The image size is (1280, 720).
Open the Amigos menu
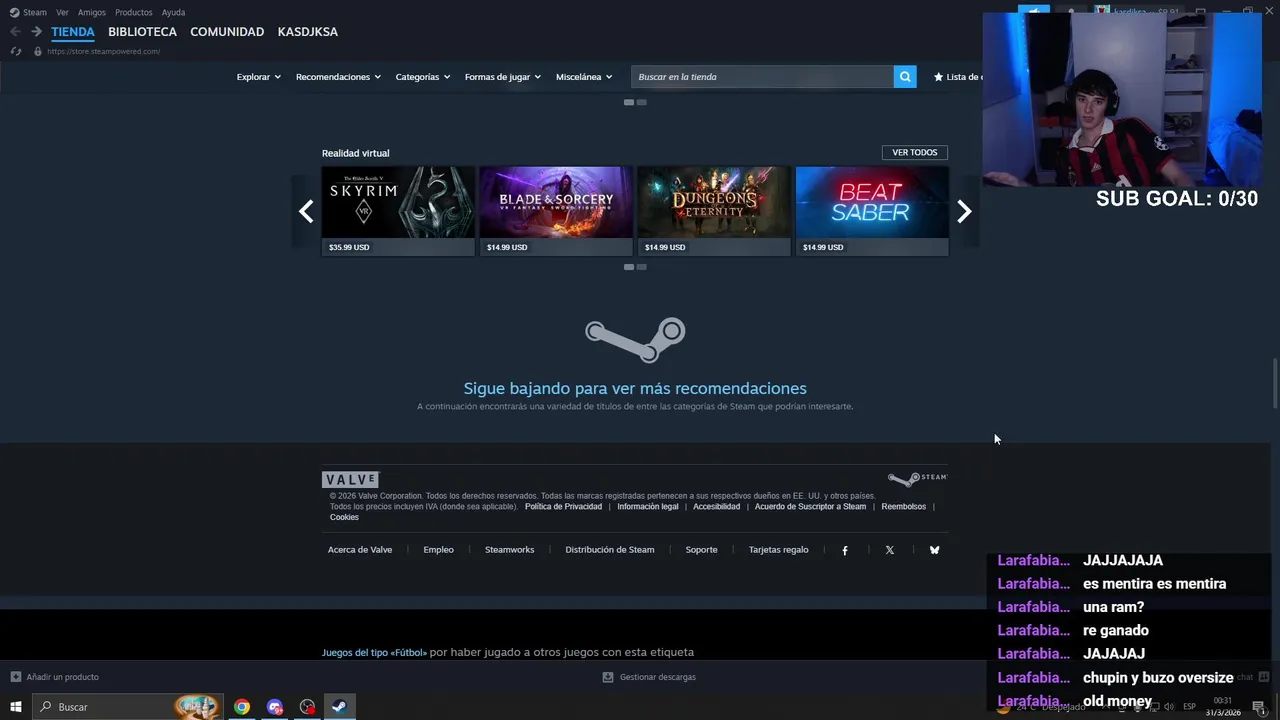[92, 13]
